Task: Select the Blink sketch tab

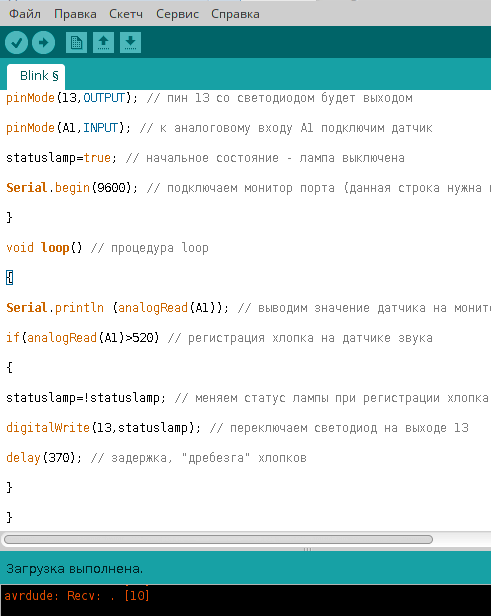Action: [x=36, y=76]
